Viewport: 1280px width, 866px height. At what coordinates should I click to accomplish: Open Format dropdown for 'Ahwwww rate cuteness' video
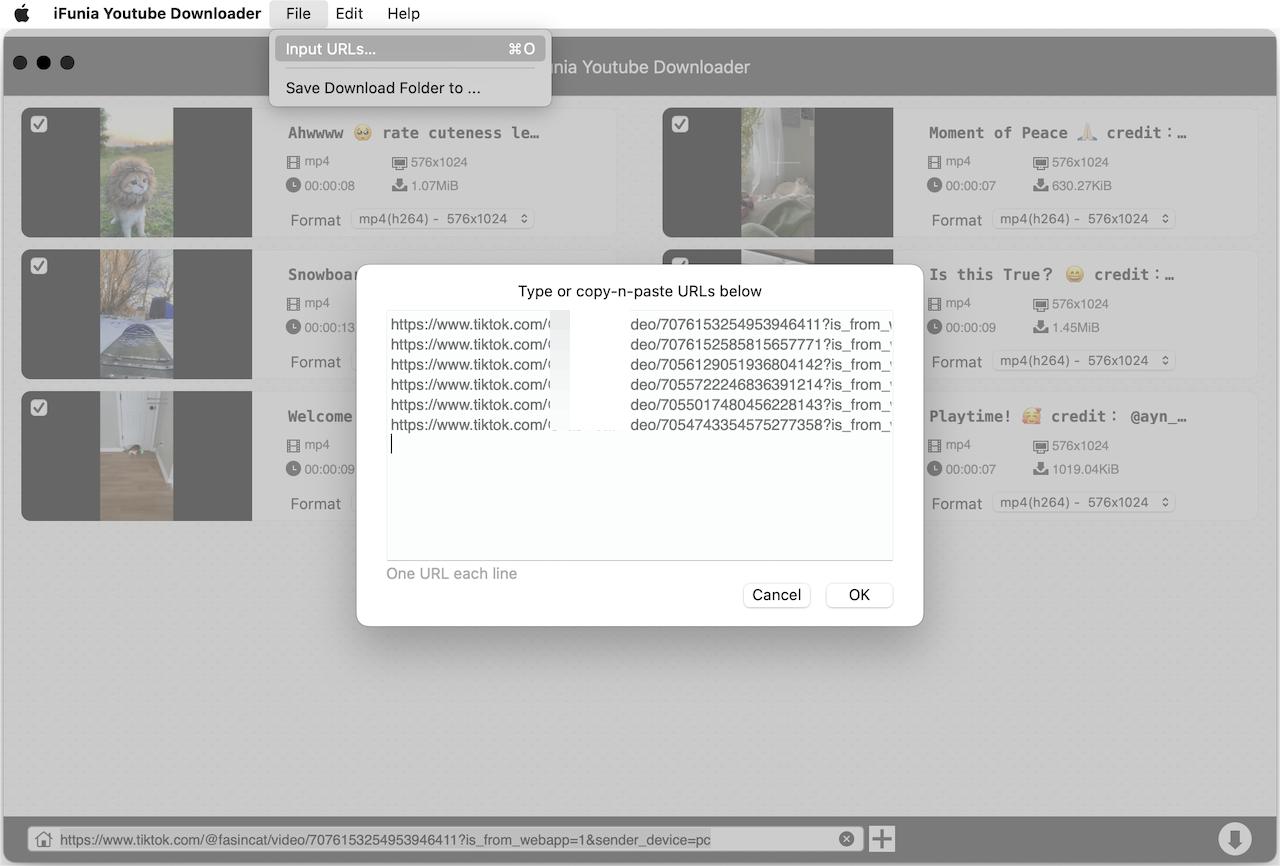click(442, 219)
